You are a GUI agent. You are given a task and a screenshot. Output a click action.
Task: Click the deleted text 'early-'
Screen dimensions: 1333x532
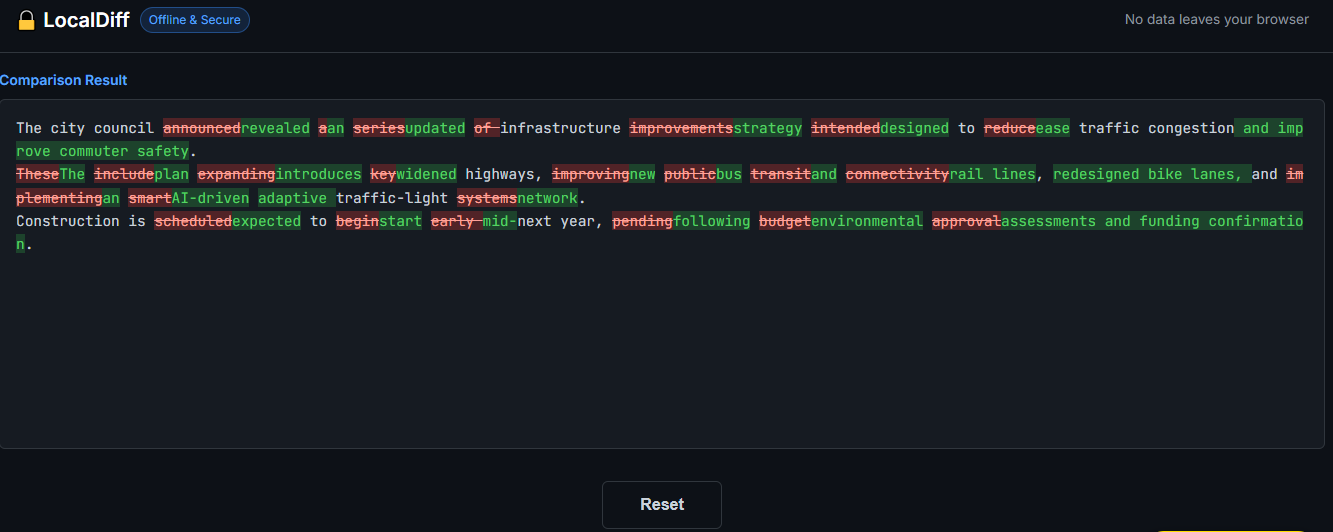click(457, 220)
